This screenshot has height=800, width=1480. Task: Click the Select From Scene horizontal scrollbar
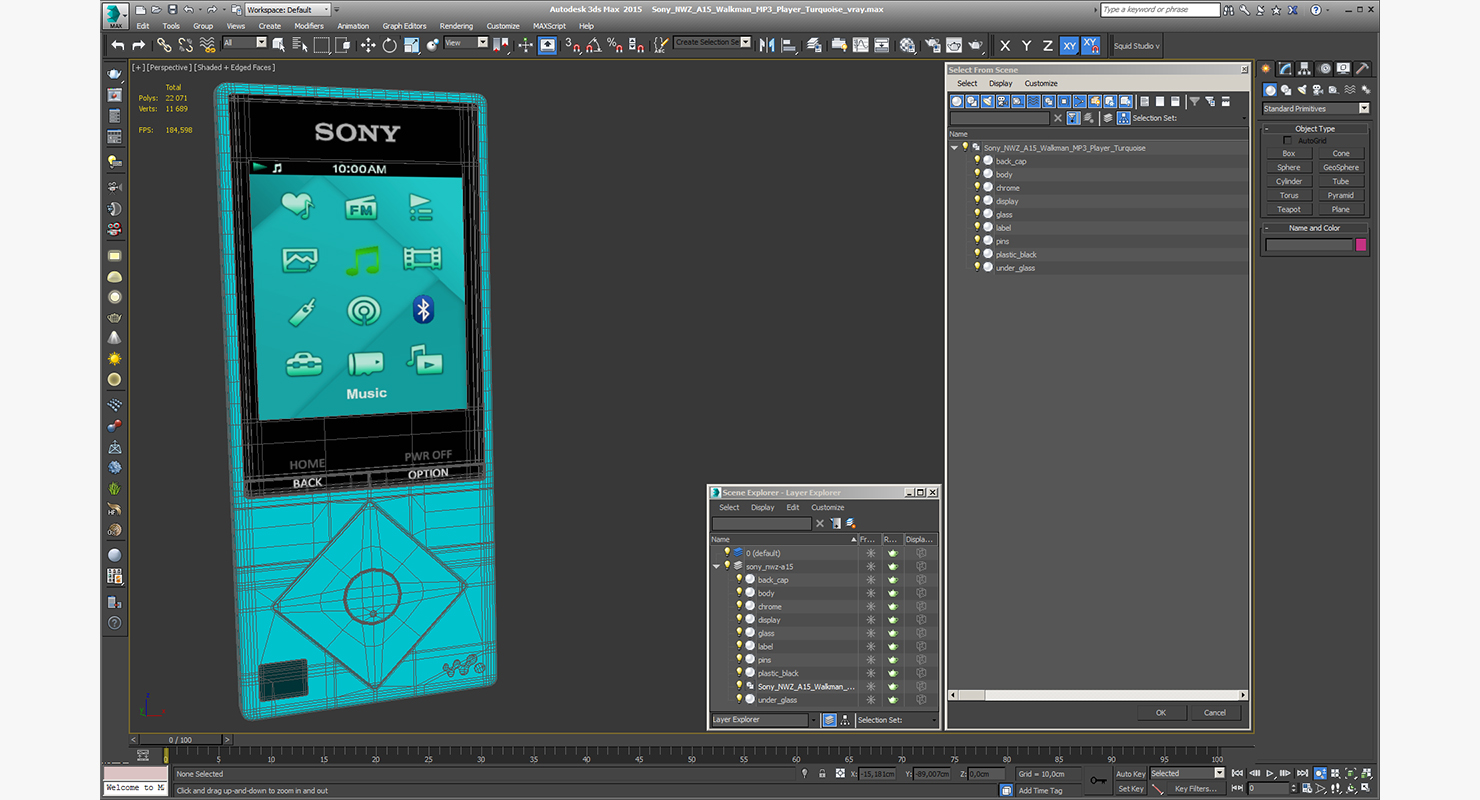1098,695
